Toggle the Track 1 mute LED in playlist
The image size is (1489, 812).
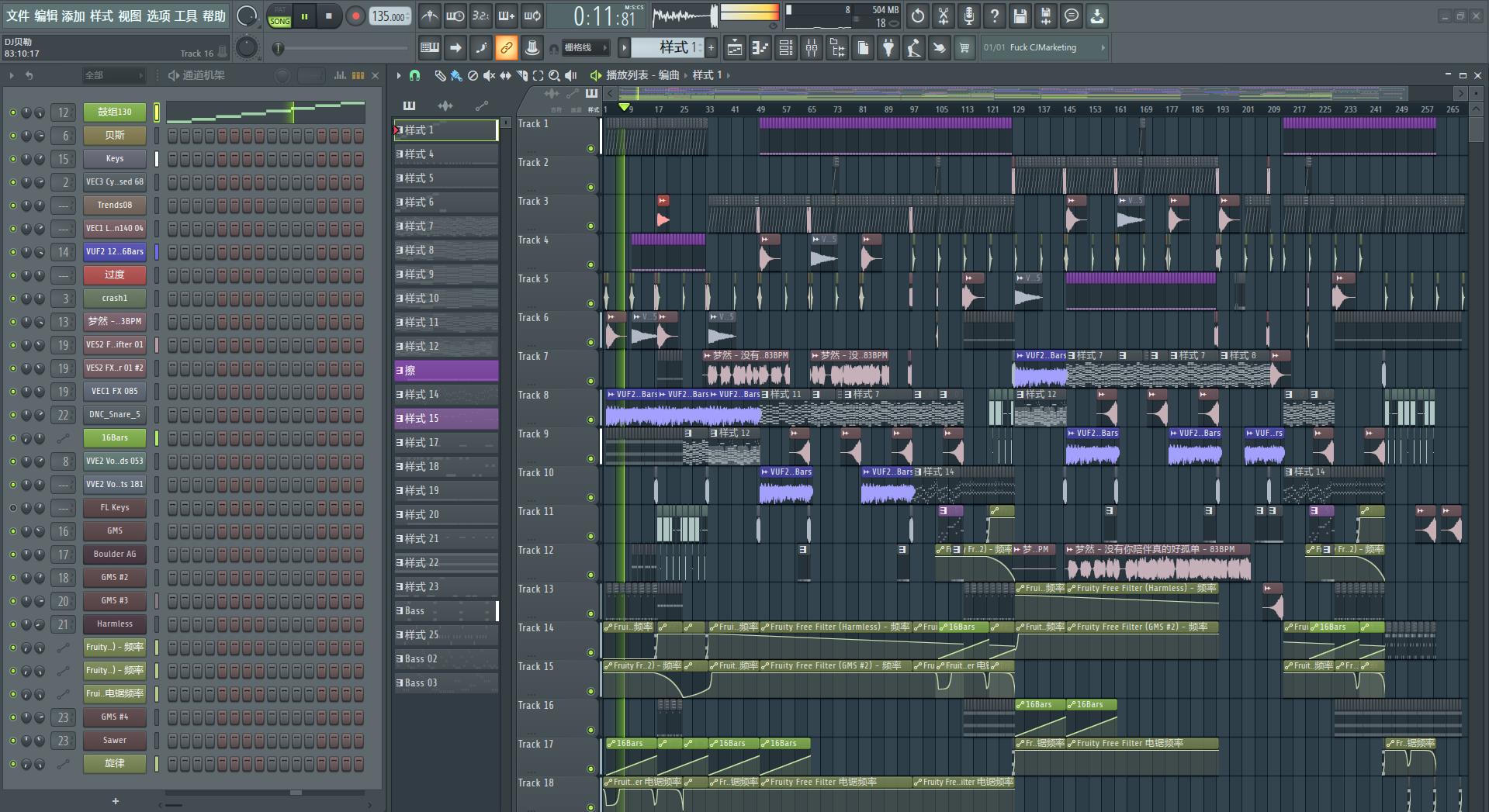590,148
